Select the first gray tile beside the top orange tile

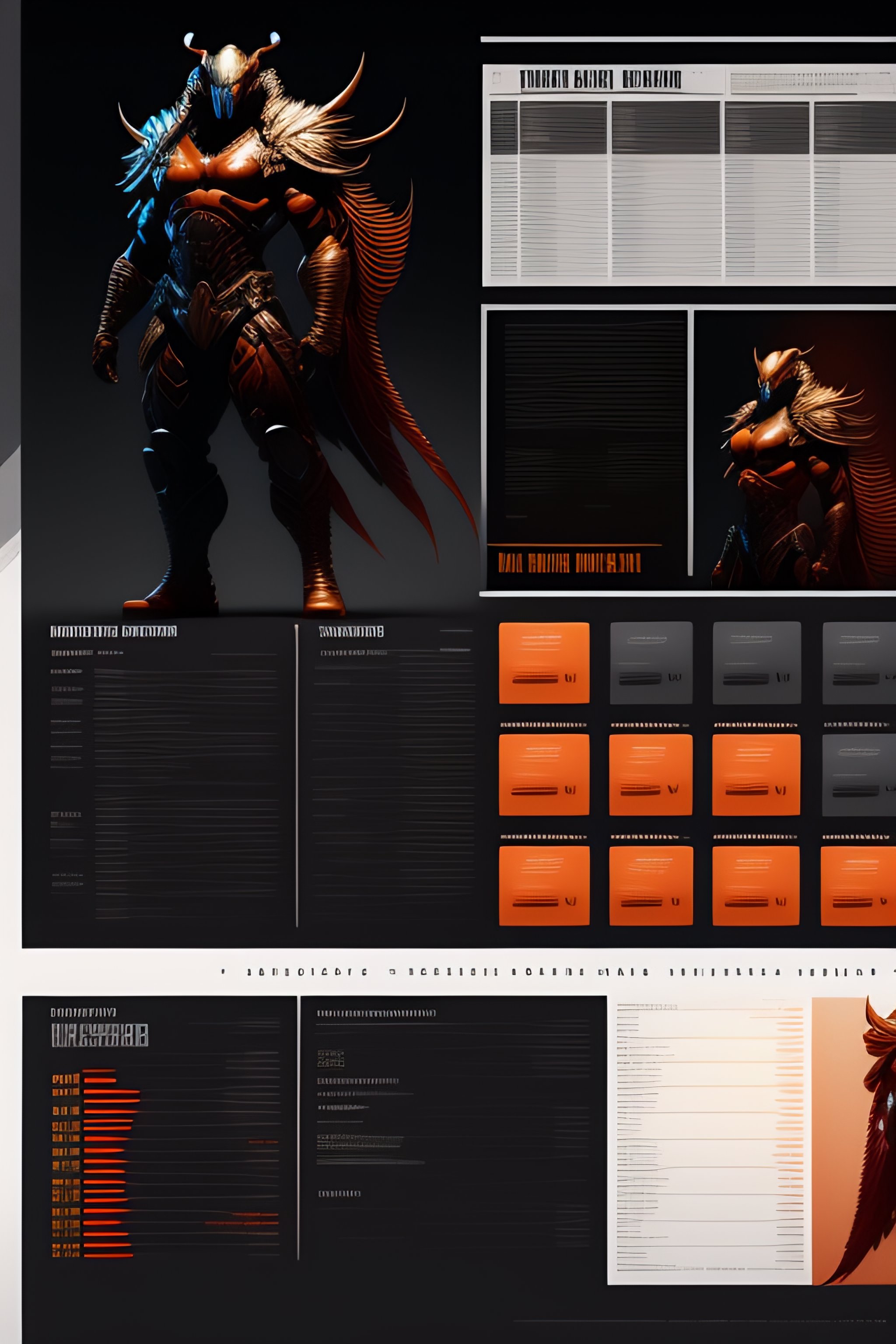coord(651,662)
